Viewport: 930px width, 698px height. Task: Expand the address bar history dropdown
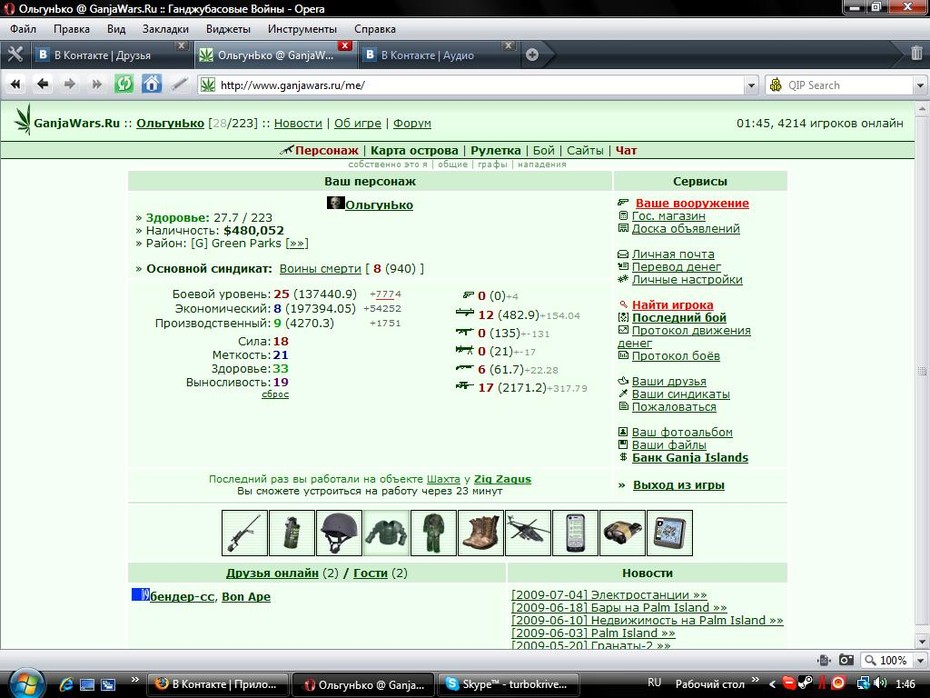point(751,85)
